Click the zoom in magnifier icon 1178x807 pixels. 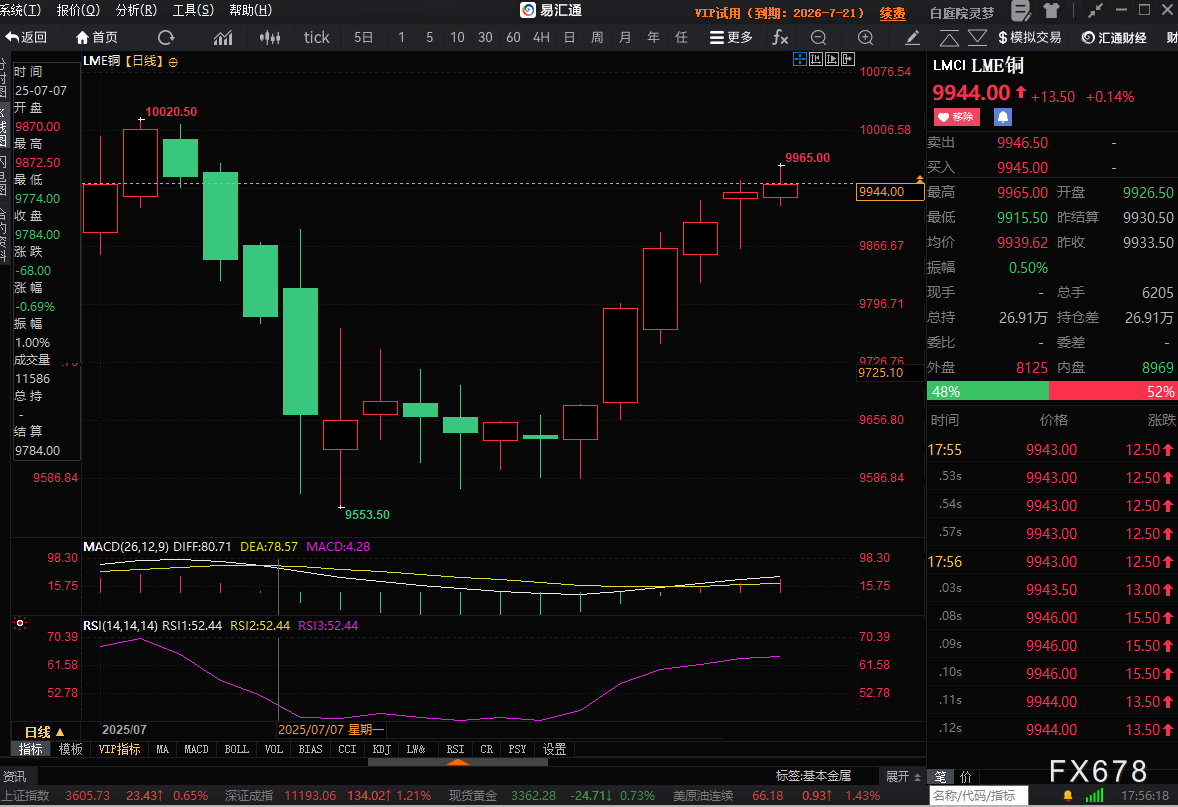[866, 37]
